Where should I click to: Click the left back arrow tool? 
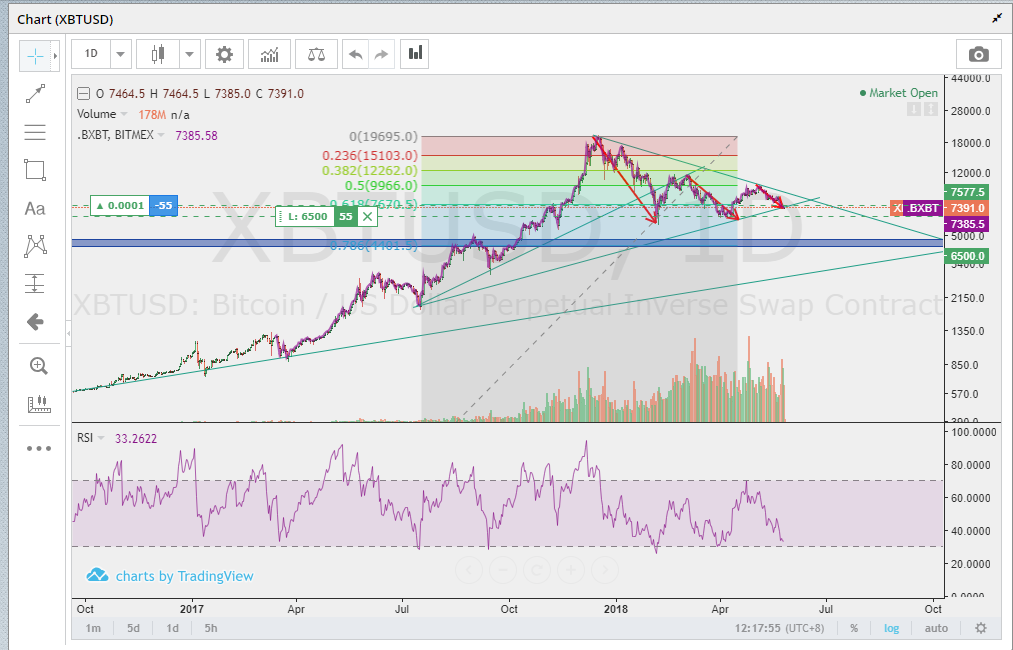click(x=35, y=322)
